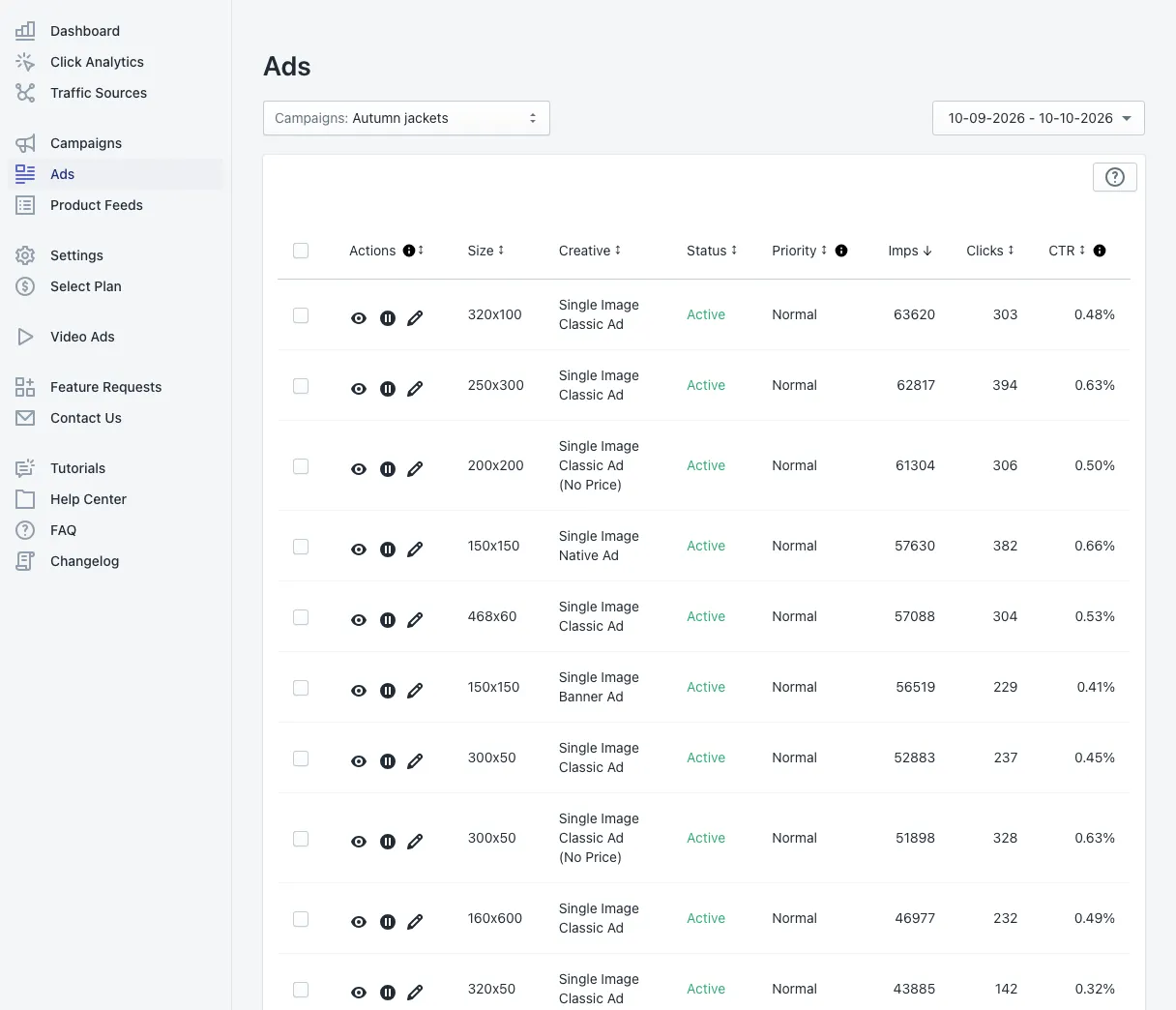
Task: Check the 320x100 ad row checkbox
Action: [301, 315]
